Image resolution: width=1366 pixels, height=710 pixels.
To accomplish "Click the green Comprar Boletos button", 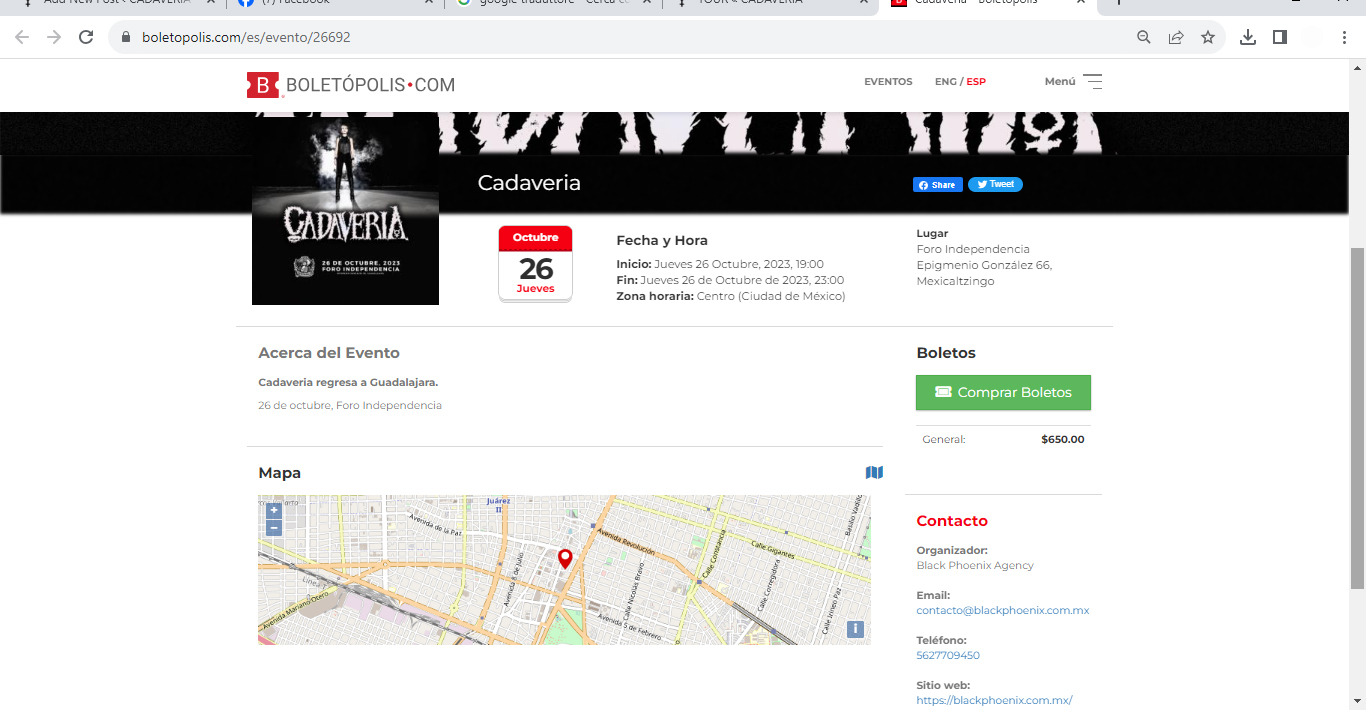I will (1003, 393).
